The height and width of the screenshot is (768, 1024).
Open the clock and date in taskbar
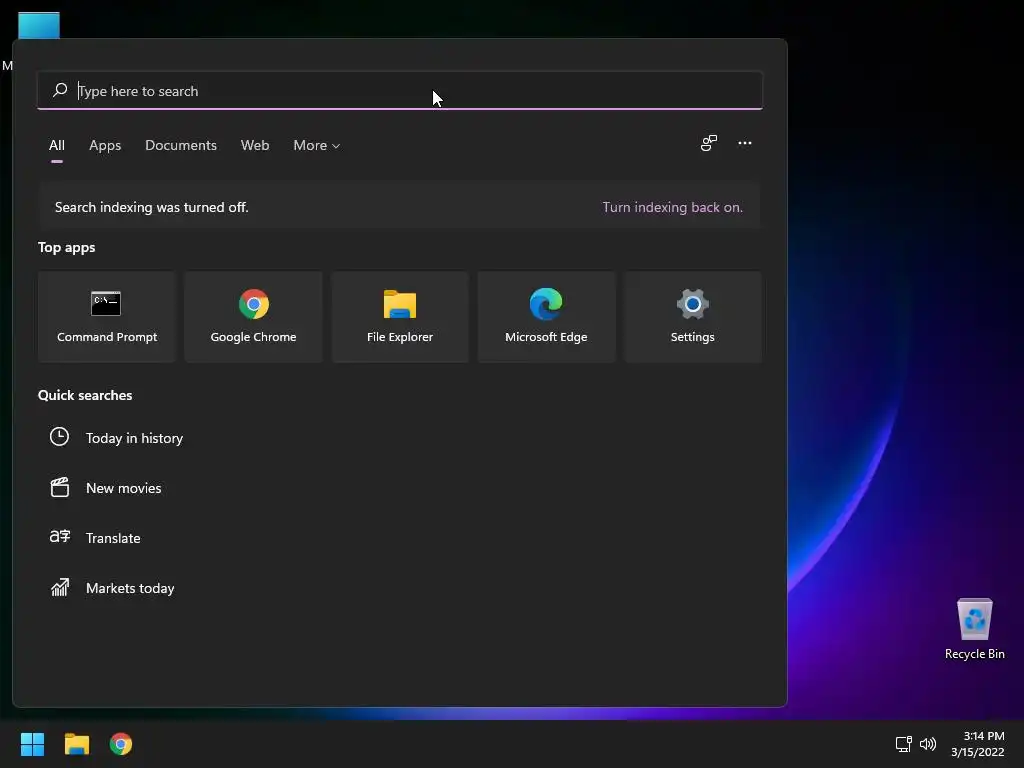pyautogui.click(x=978, y=744)
